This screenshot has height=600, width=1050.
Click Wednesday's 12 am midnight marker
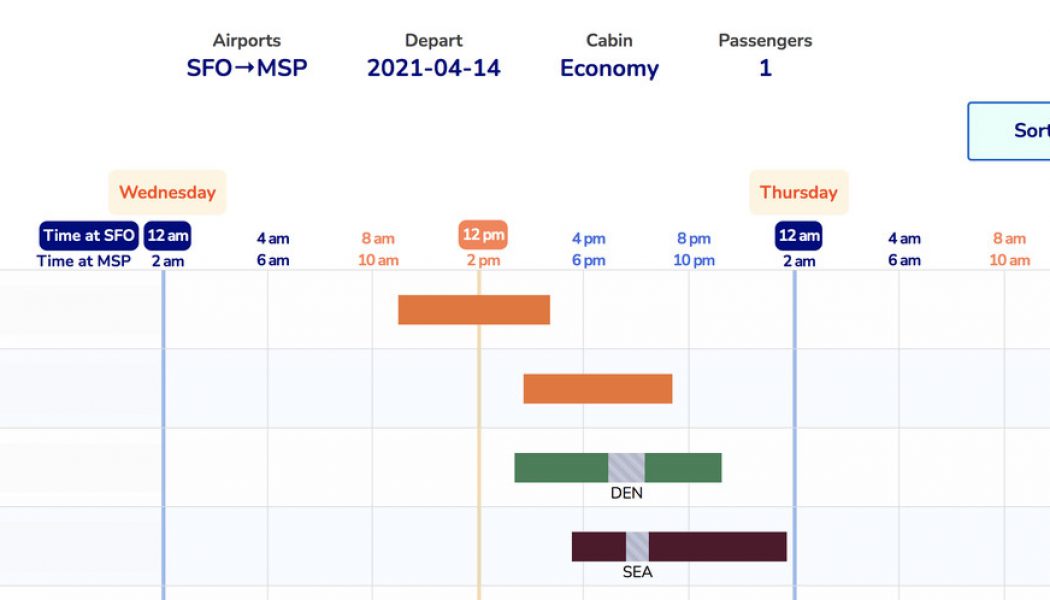pos(167,236)
